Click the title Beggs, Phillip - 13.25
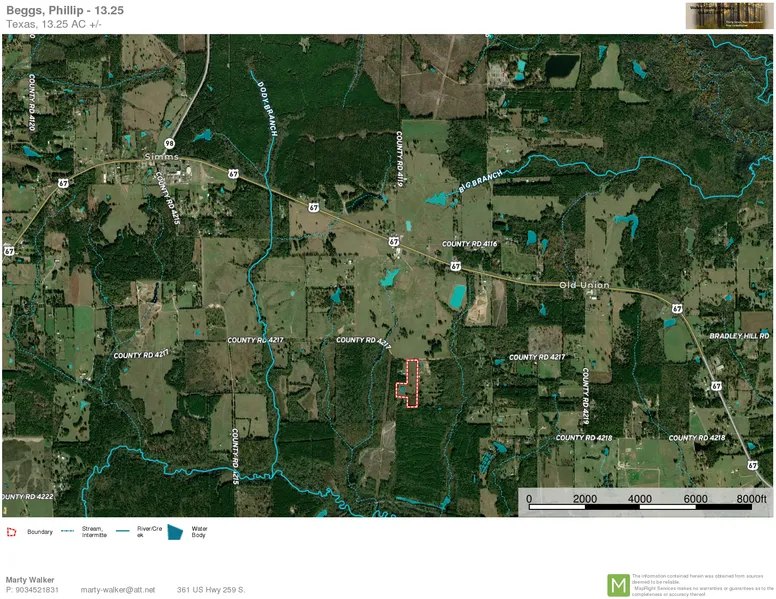776x599 pixels. pos(65,10)
